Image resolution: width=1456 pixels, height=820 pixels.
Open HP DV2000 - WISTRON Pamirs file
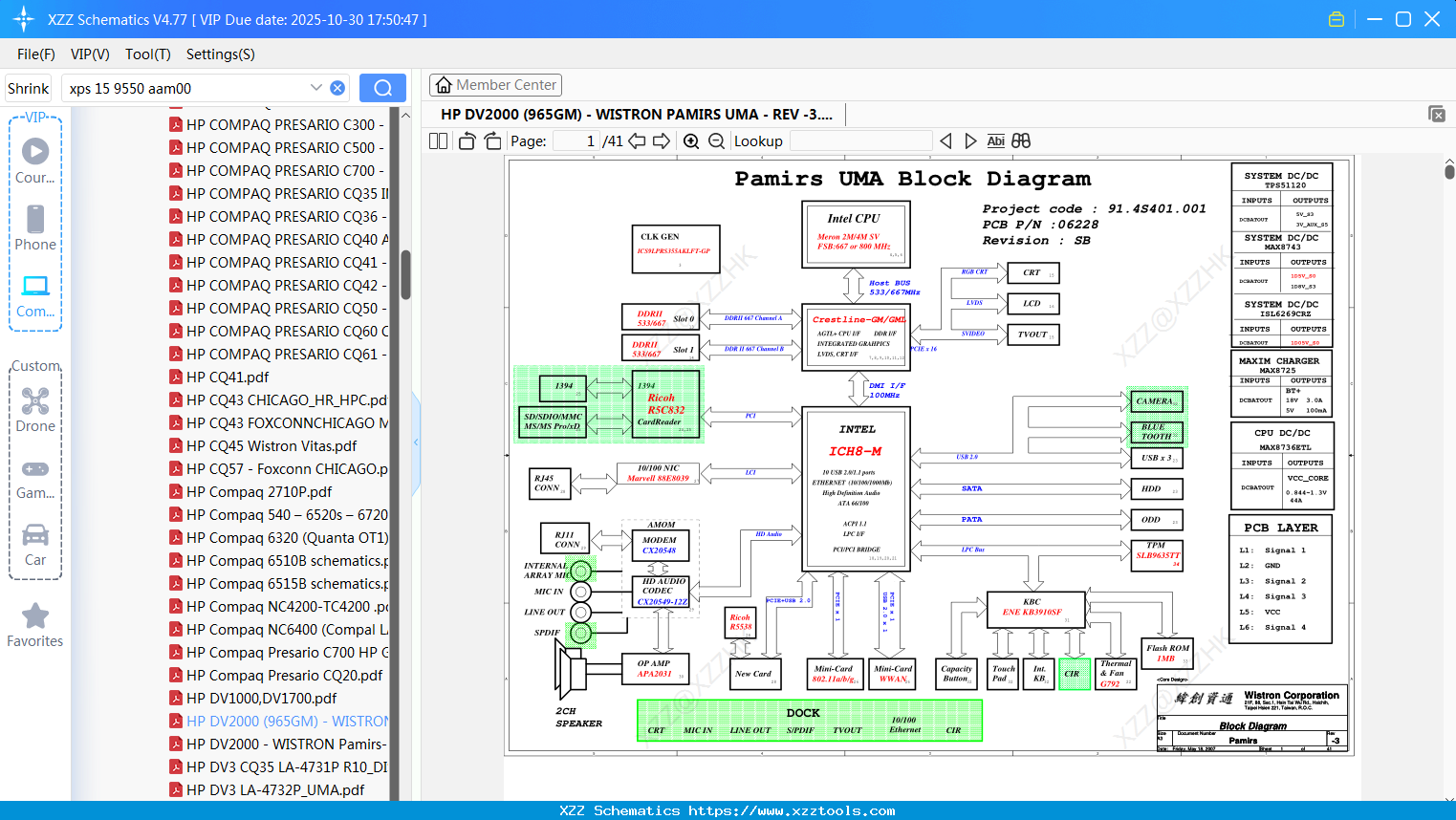[x=278, y=744]
